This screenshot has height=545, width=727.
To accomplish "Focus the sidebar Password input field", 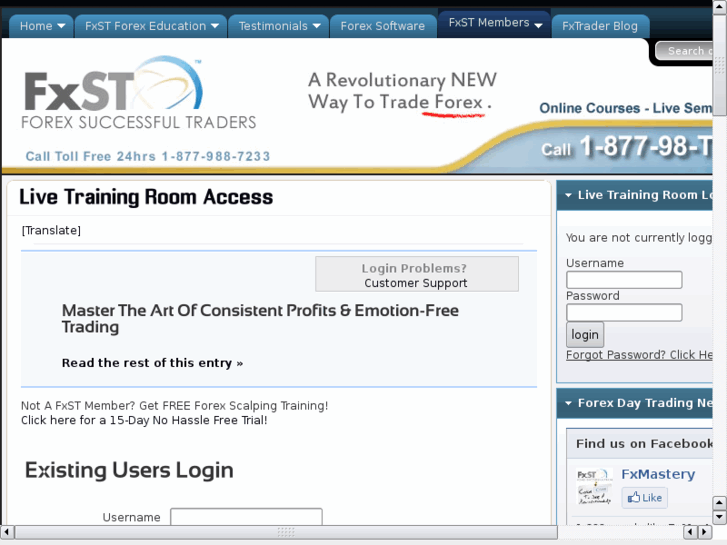I will (x=624, y=312).
